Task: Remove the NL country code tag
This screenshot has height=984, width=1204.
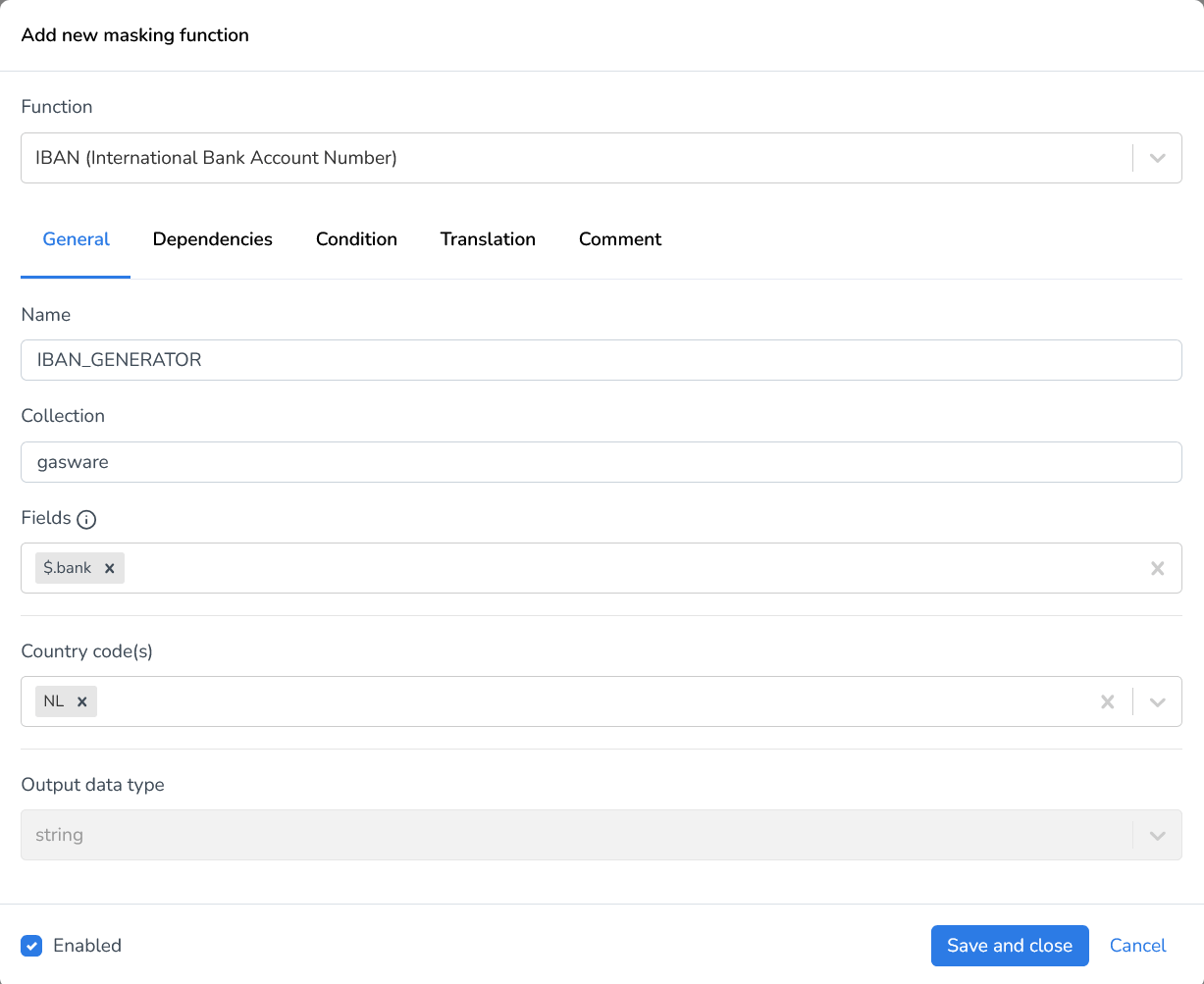Action: pos(82,701)
